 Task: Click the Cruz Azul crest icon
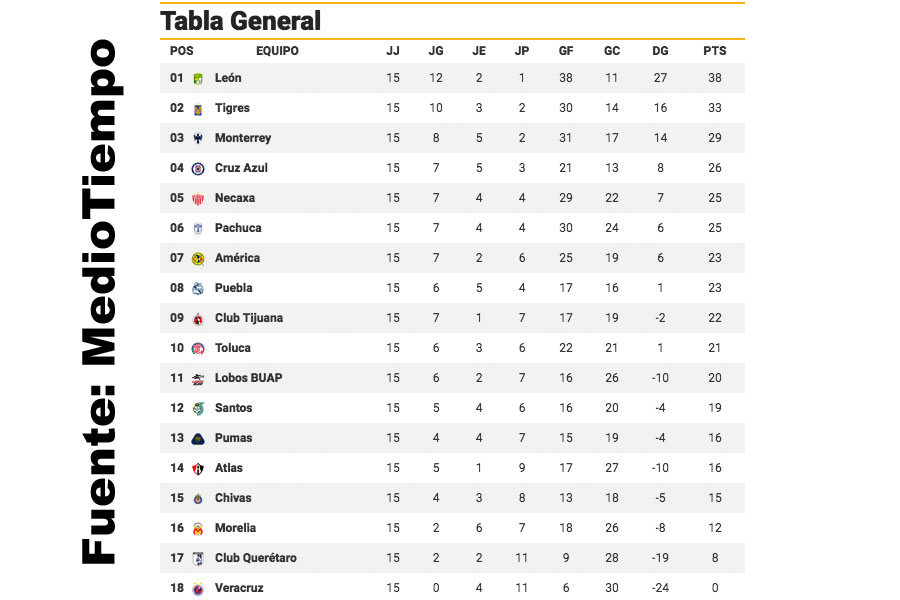coord(198,168)
